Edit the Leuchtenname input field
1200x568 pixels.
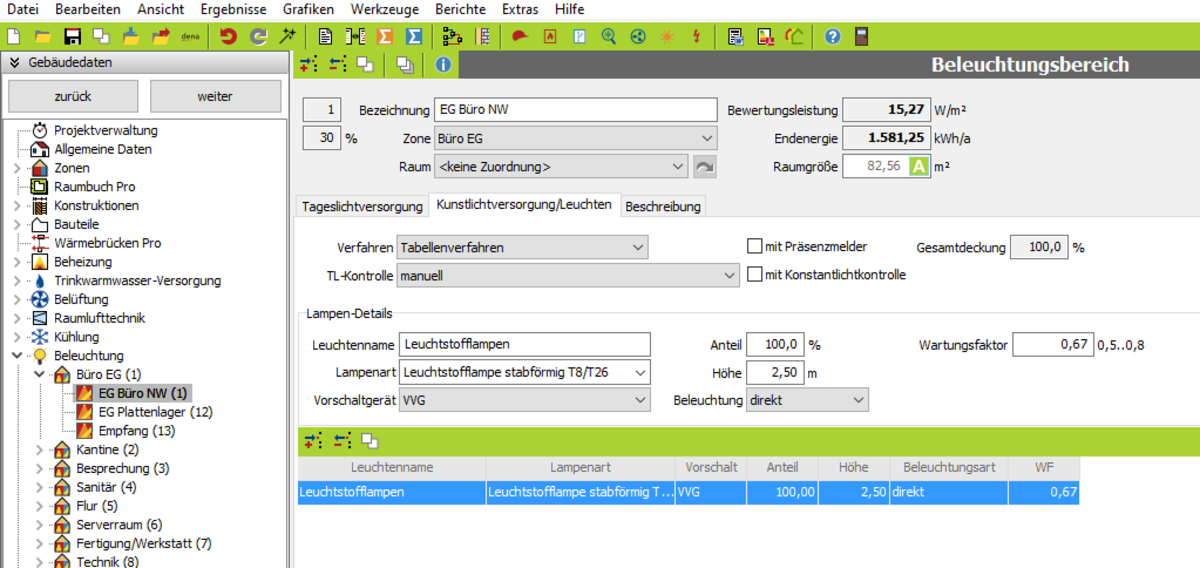click(524, 345)
